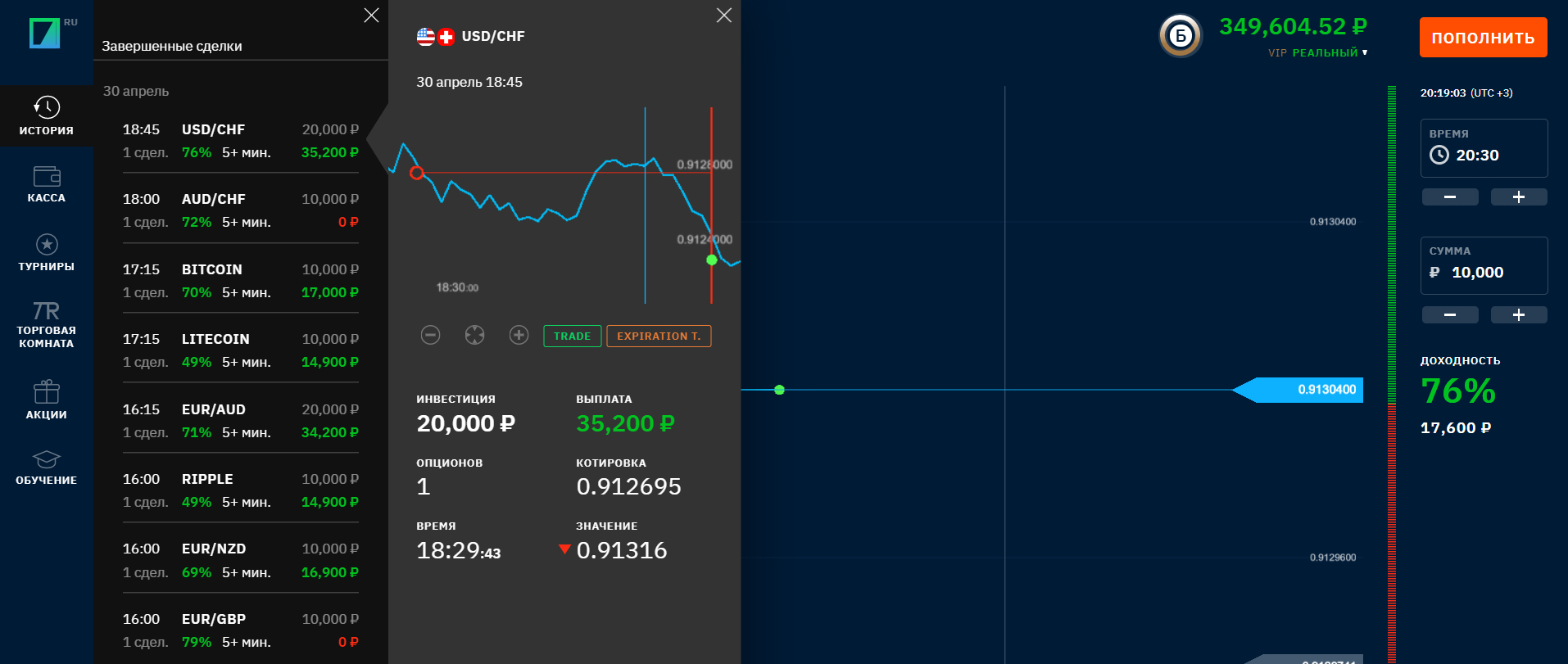
Task: Select the 18:00 AUD/CHF completed deal
Action: coord(241,210)
